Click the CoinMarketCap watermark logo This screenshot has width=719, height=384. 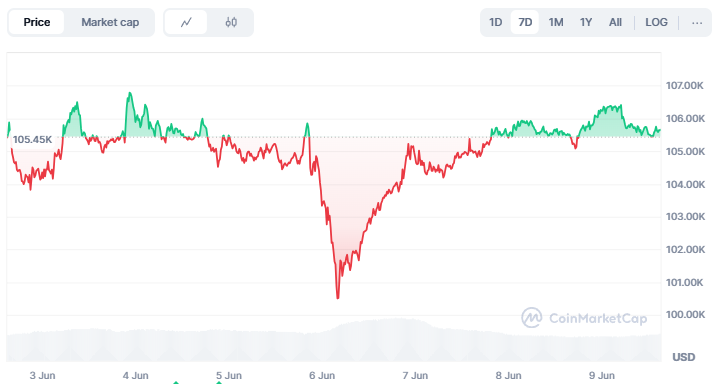coord(584,318)
